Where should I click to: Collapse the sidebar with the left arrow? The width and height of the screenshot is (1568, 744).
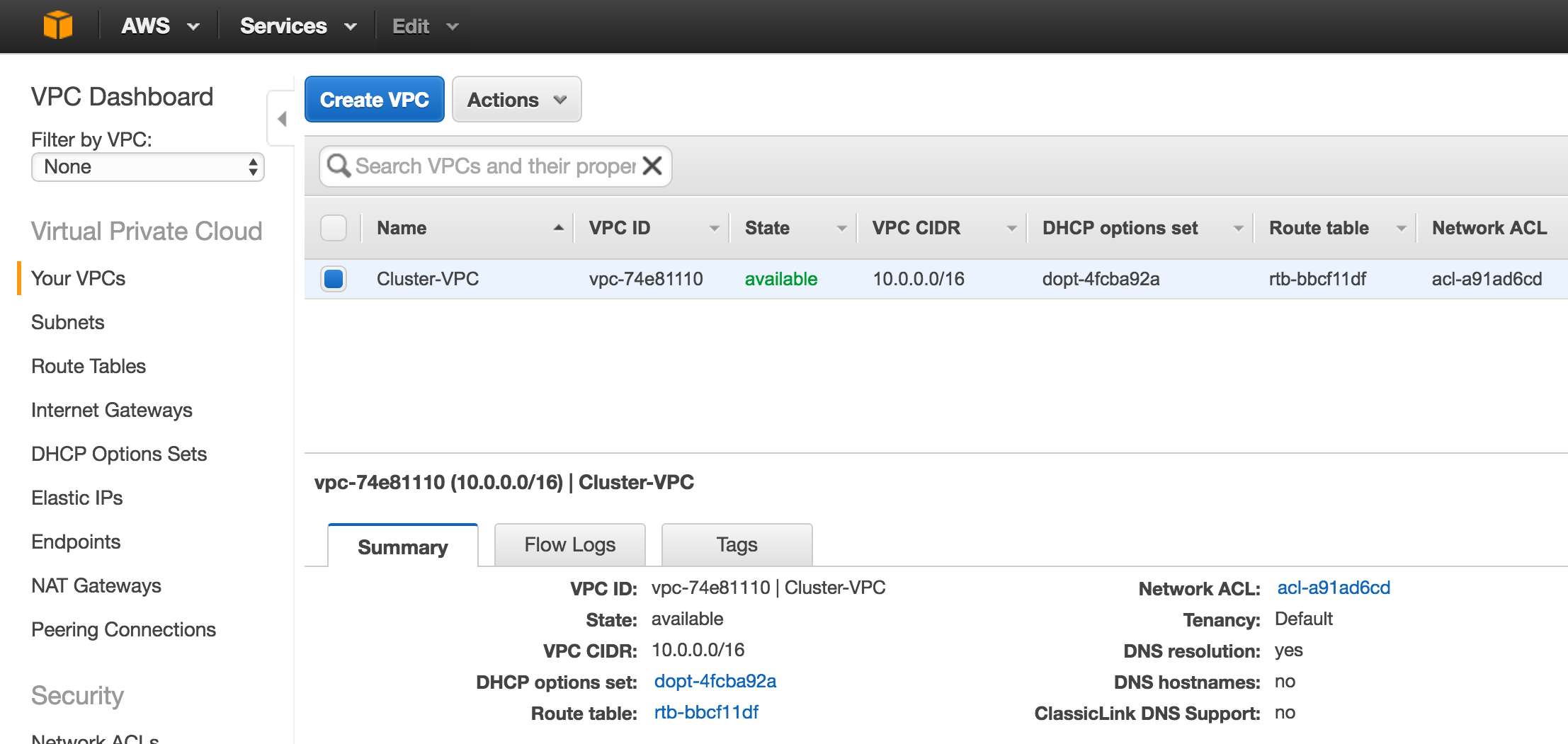pyautogui.click(x=282, y=119)
